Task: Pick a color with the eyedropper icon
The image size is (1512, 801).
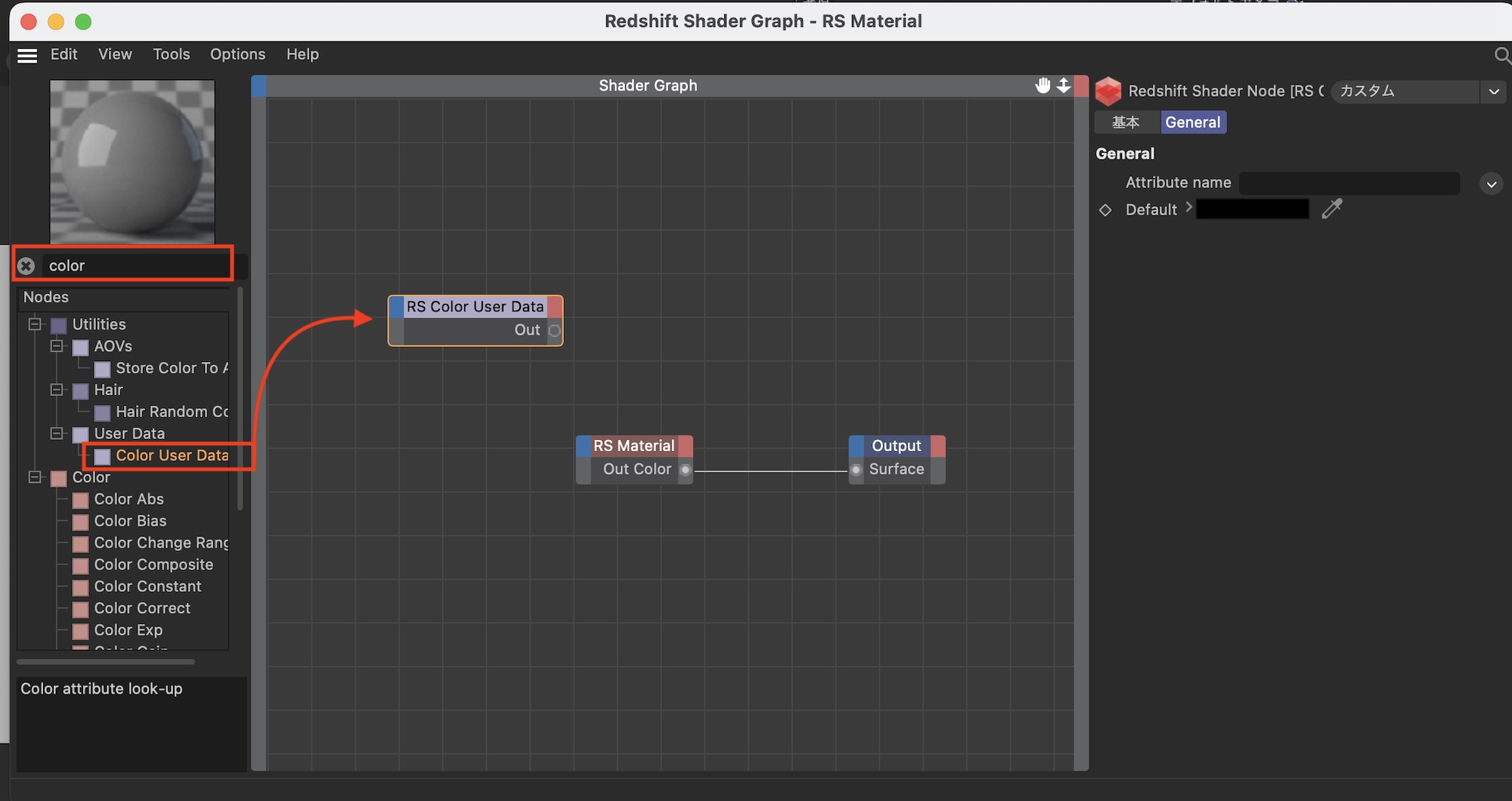Action: pos(1331,209)
